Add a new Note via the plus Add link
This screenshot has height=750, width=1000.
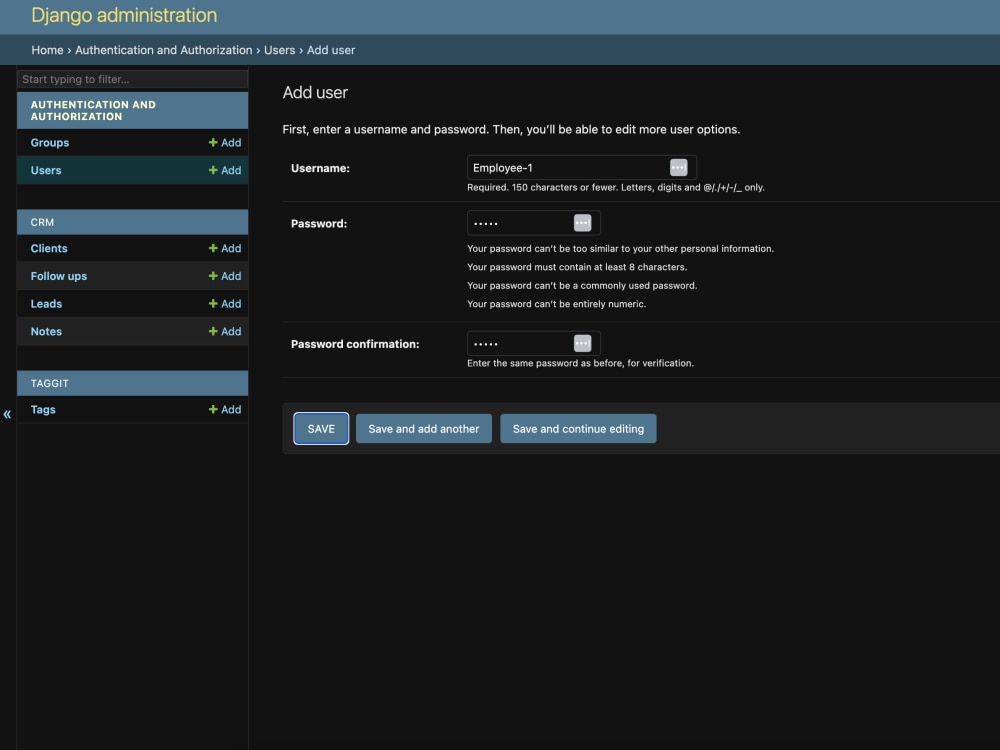pos(224,332)
